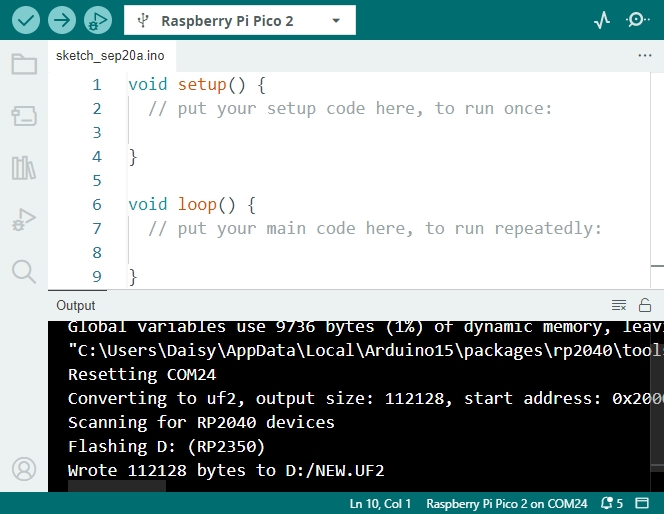The height and width of the screenshot is (514, 664).
Task: Click the Output panel title
Action: point(75,305)
